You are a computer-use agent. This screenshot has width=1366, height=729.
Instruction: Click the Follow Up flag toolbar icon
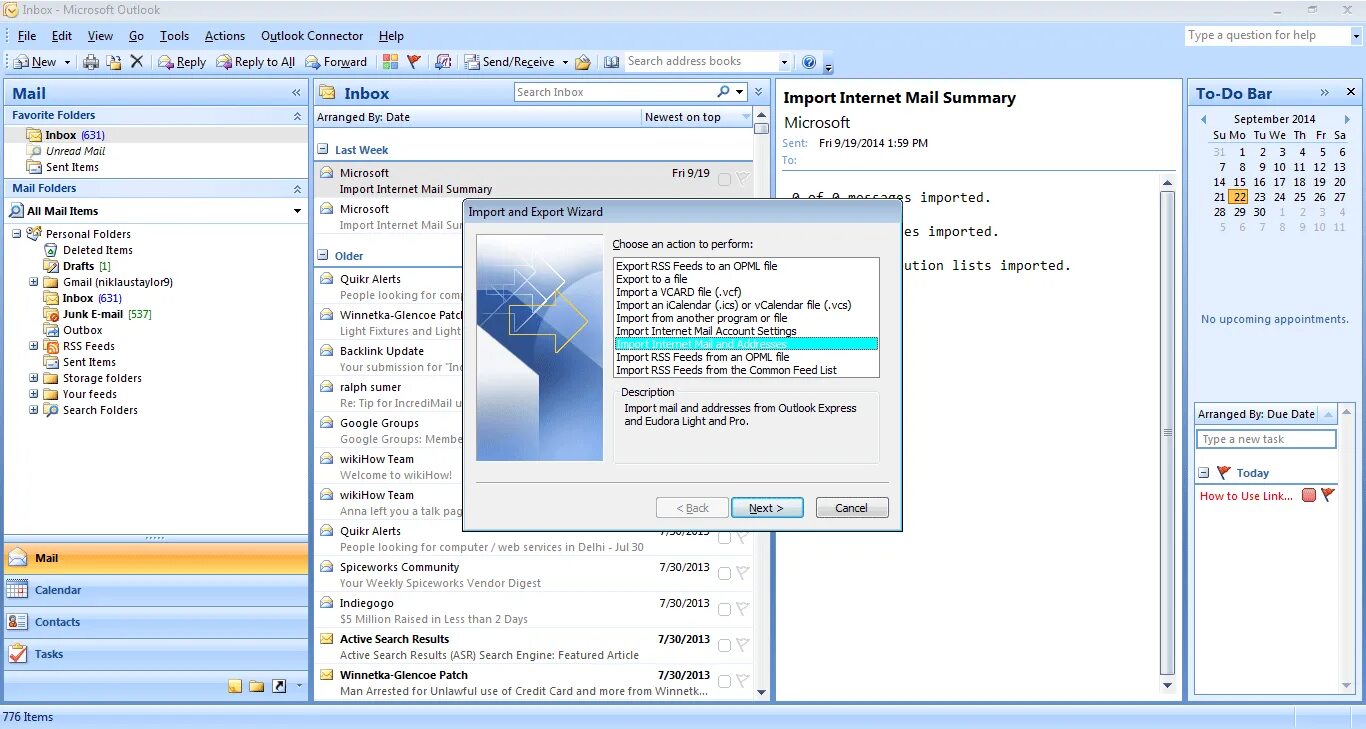click(414, 62)
